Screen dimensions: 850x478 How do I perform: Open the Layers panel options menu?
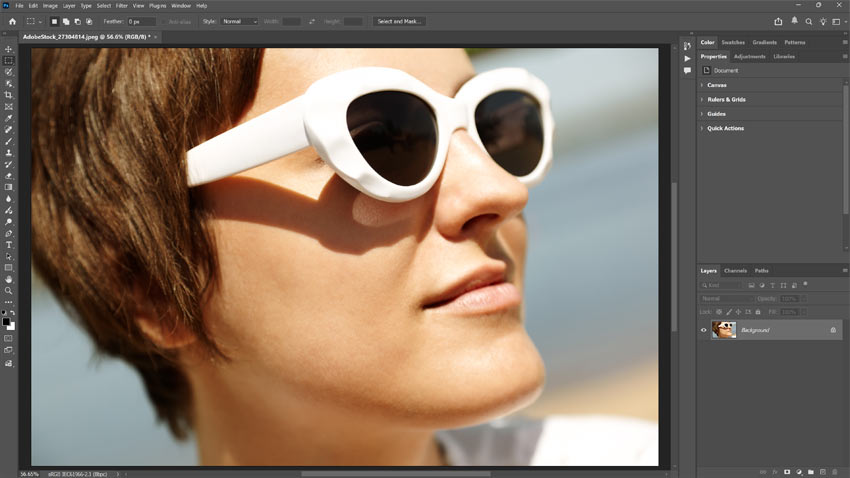pyautogui.click(x=845, y=270)
